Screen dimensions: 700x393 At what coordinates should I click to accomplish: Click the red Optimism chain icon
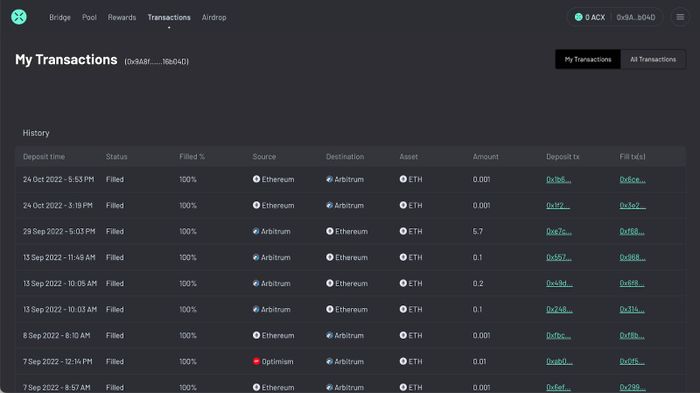[256, 361]
